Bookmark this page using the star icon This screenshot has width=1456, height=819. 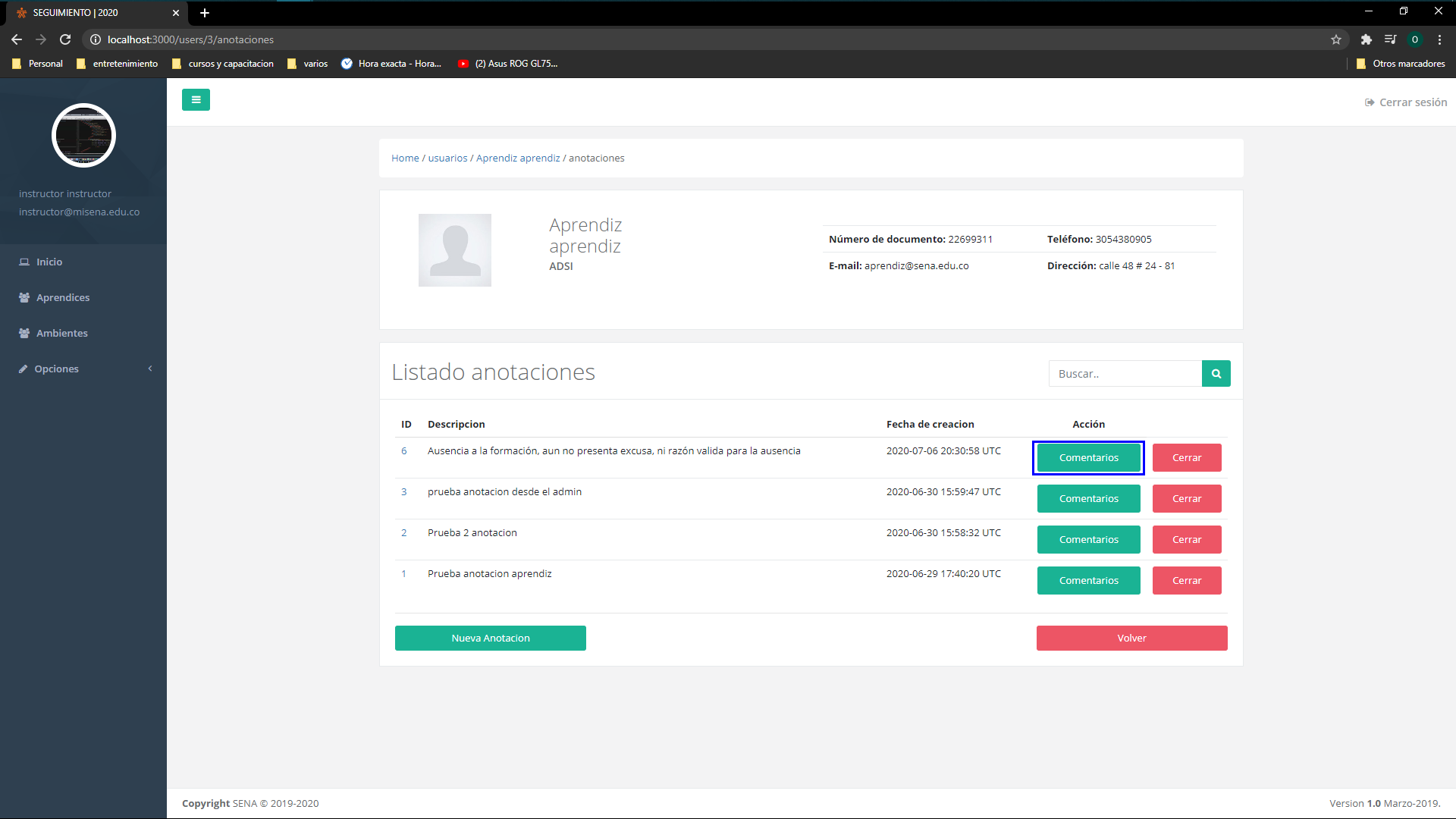[x=1337, y=39]
